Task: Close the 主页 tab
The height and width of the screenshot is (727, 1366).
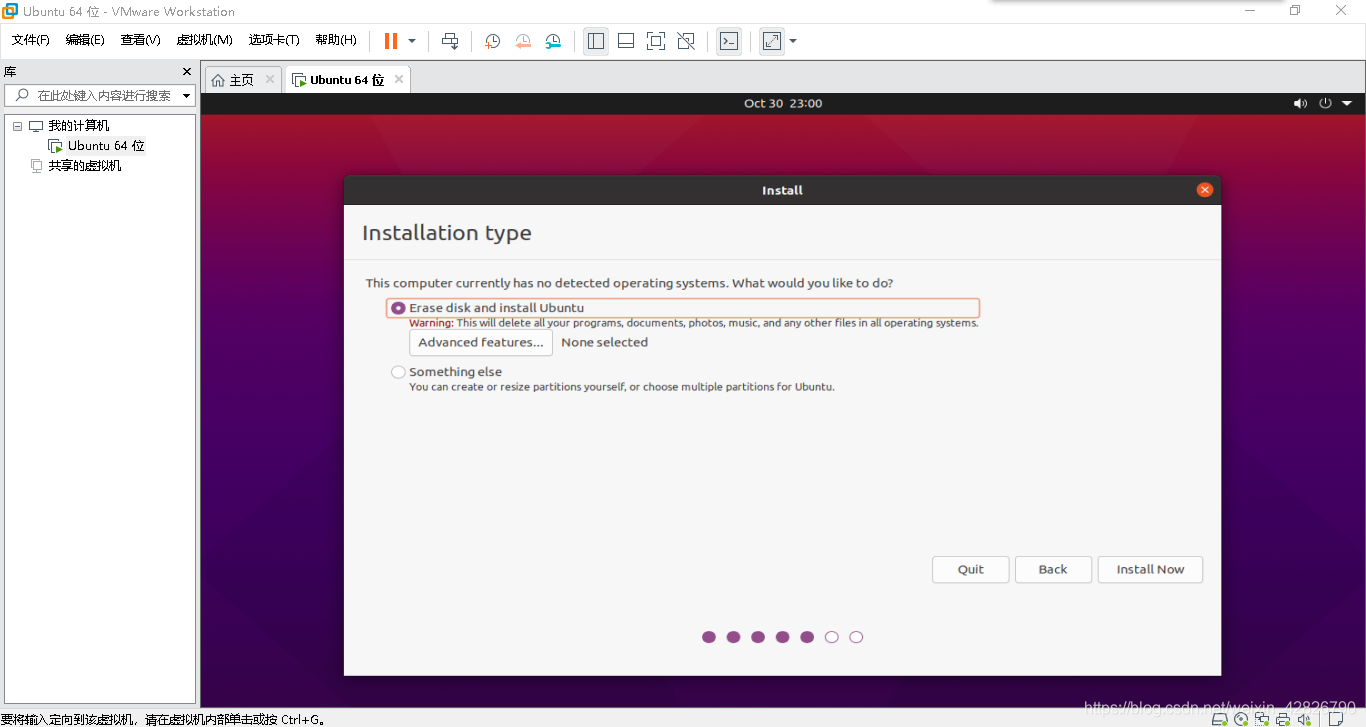Action: 270,79
